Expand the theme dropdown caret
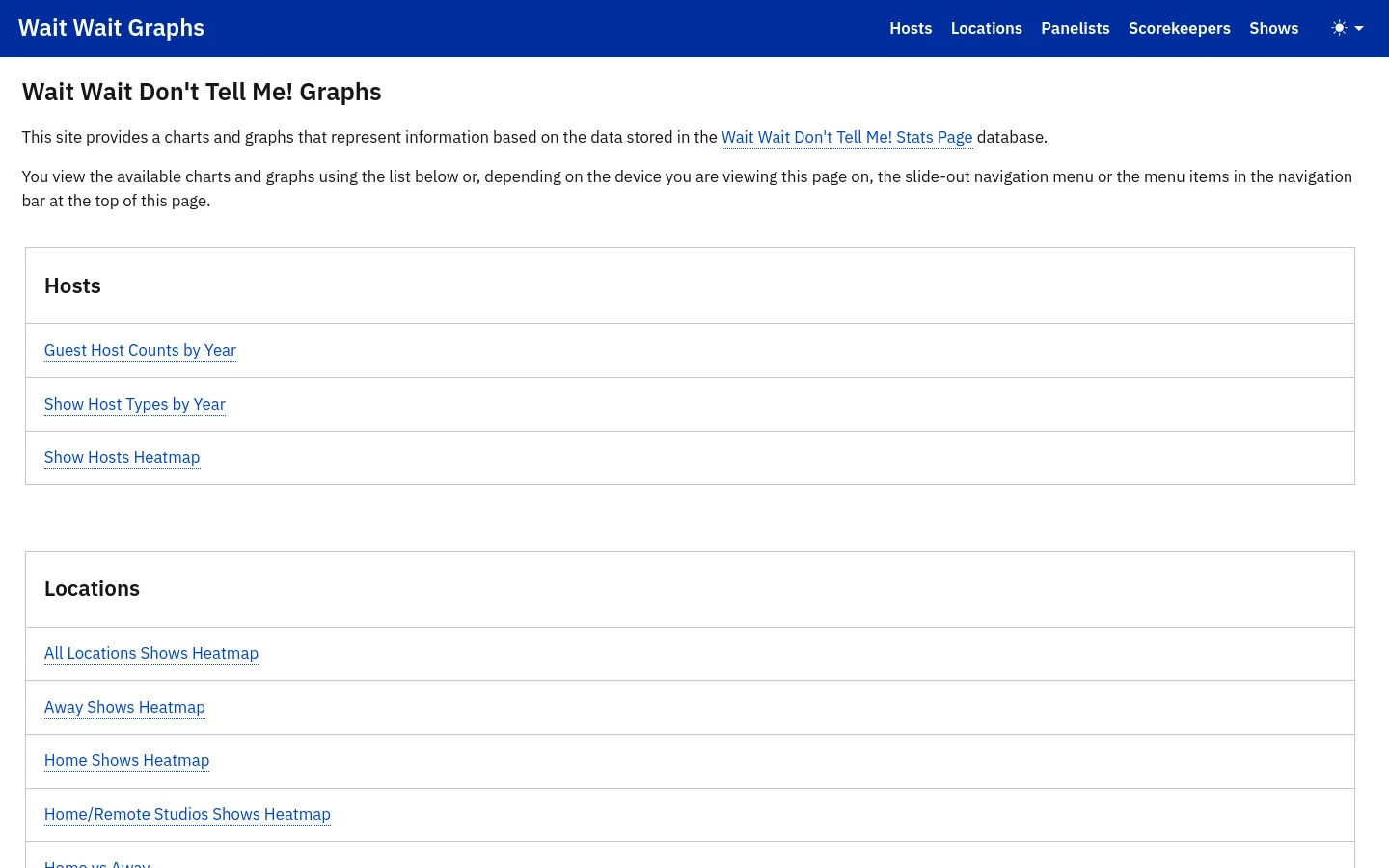 tap(1359, 29)
